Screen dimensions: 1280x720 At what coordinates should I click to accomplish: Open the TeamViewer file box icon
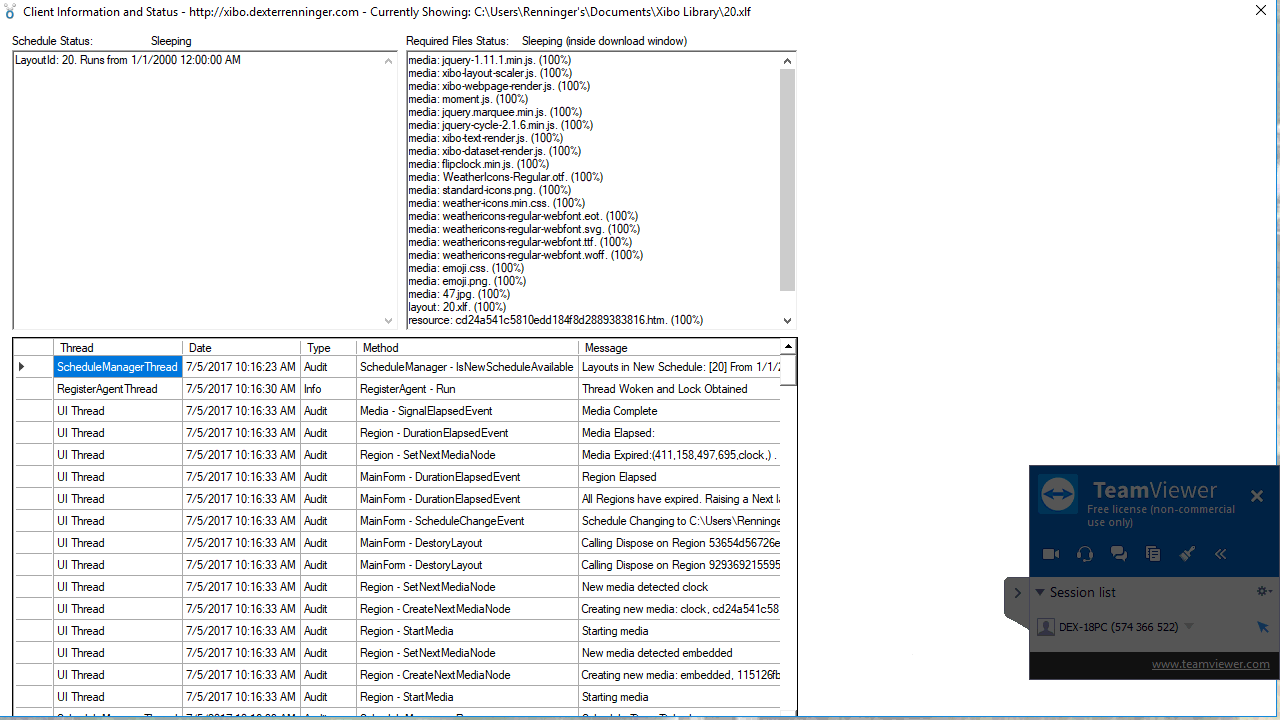click(x=1153, y=554)
